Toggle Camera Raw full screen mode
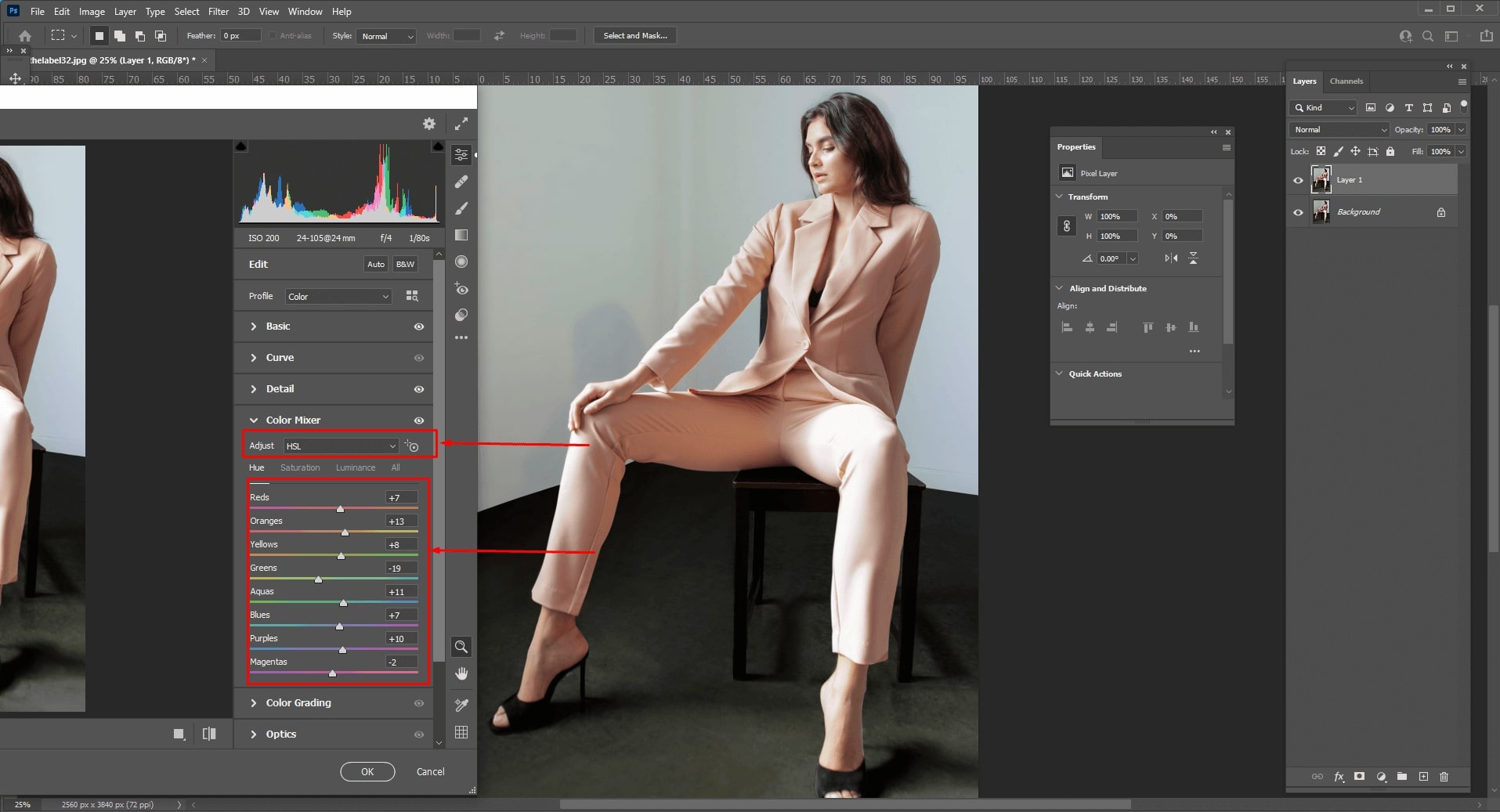 click(461, 124)
